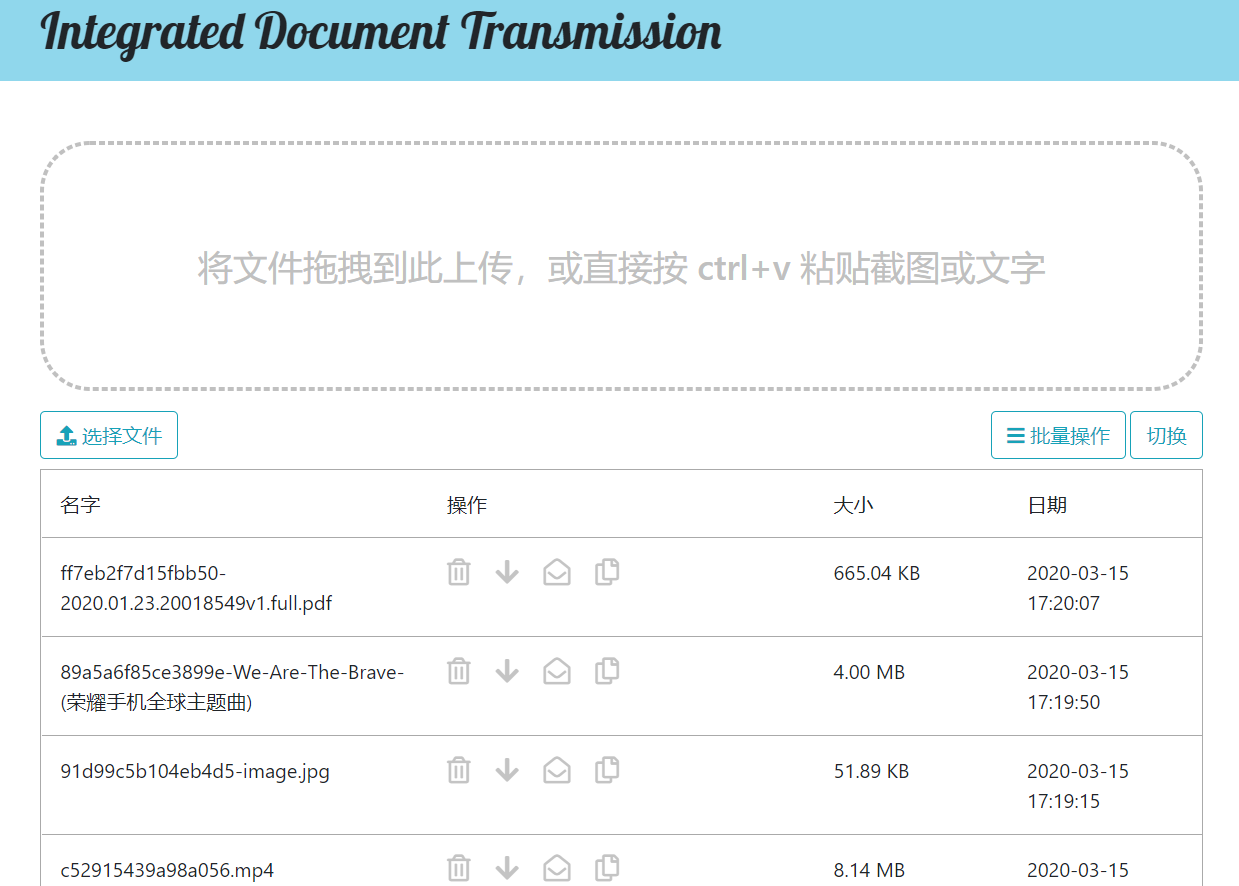Download the 91d99c5b104eb4d5-image.jpg file
This screenshot has height=886, width=1239.
tap(507, 770)
